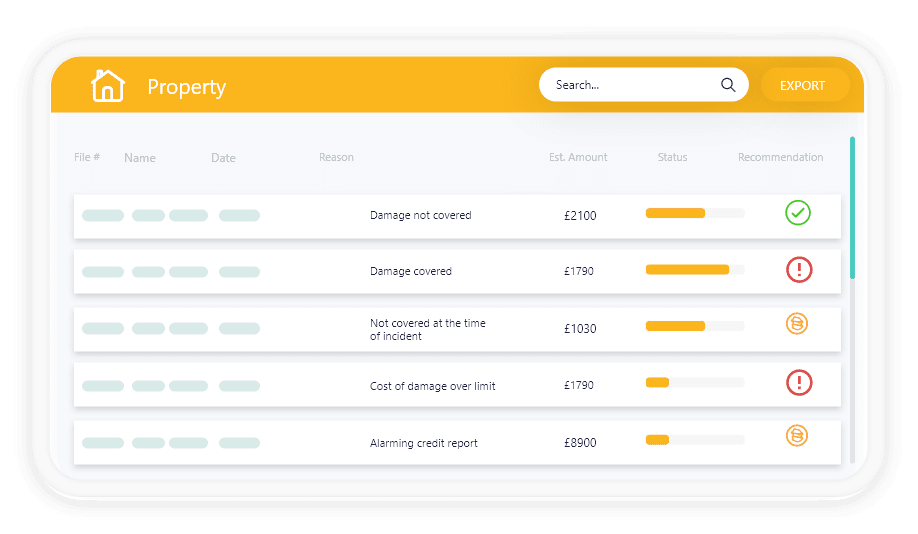Click the Property house icon
The image size is (918, 534).
tap(108, 85)
